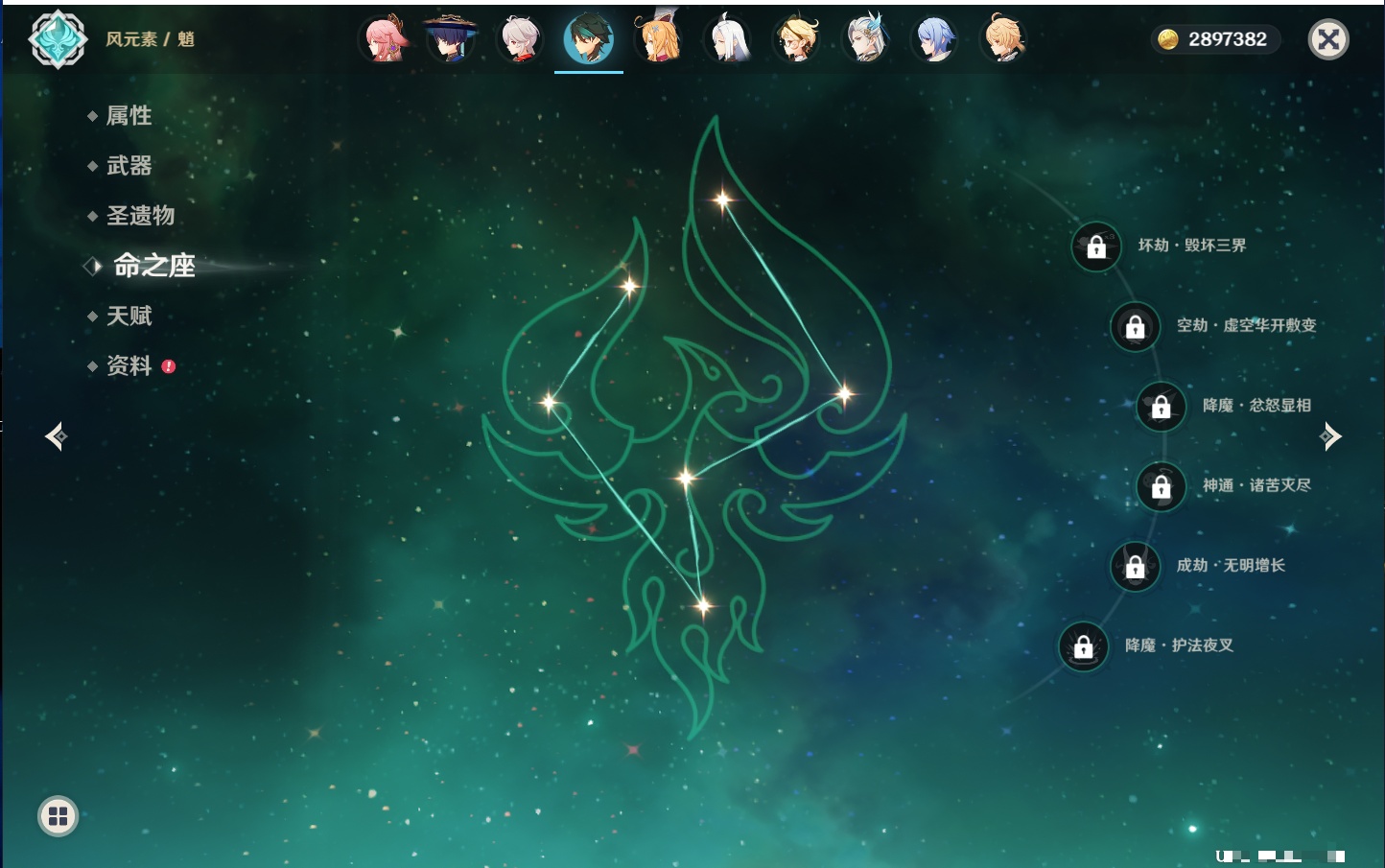Select the white-haired portrait with red streak

click(520, 39)
